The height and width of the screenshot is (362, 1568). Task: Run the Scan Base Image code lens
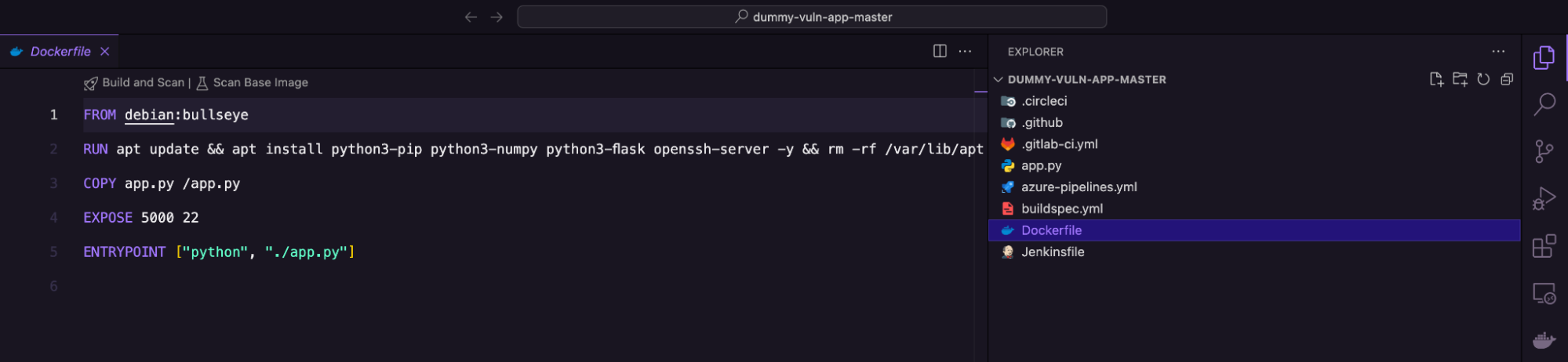coord(260,82)
